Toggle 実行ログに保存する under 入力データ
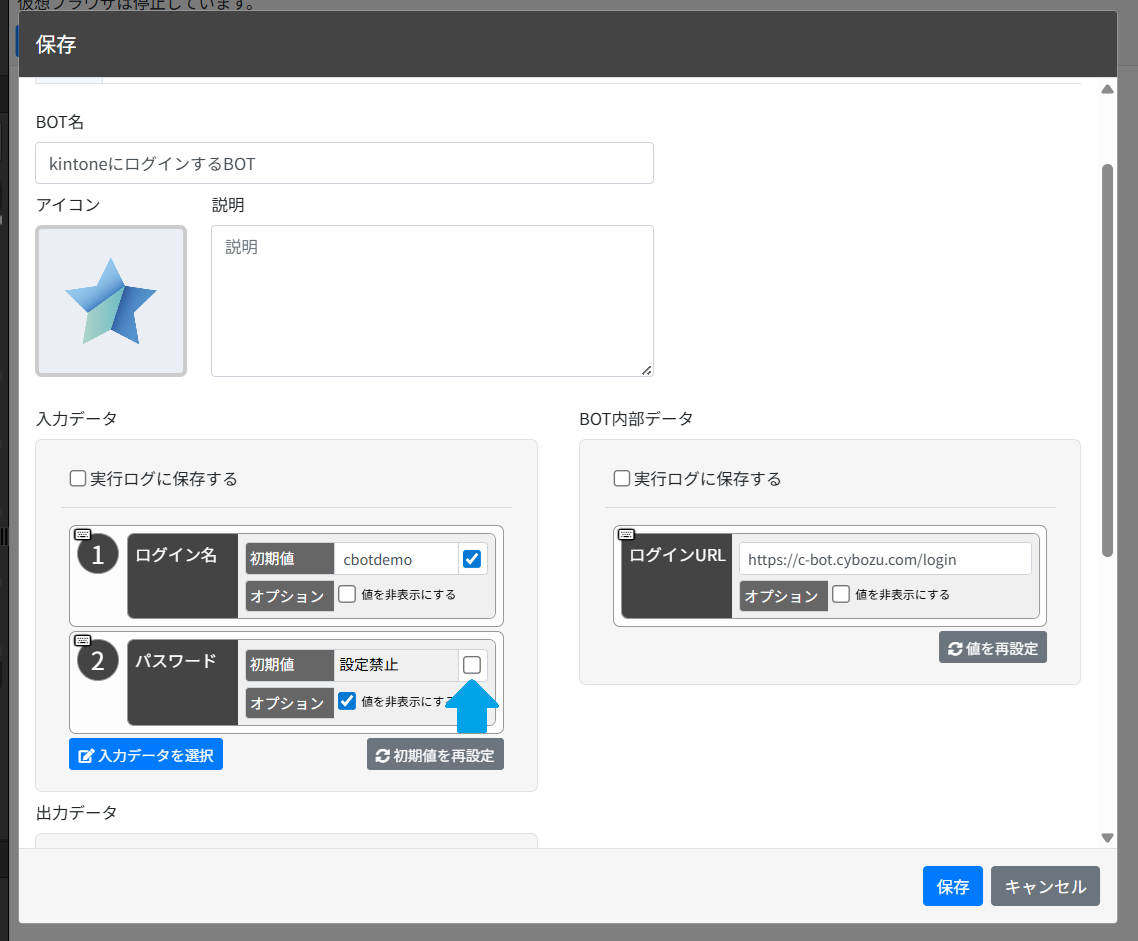This screenshot has height=941, width=1138. tap(78, 478)
